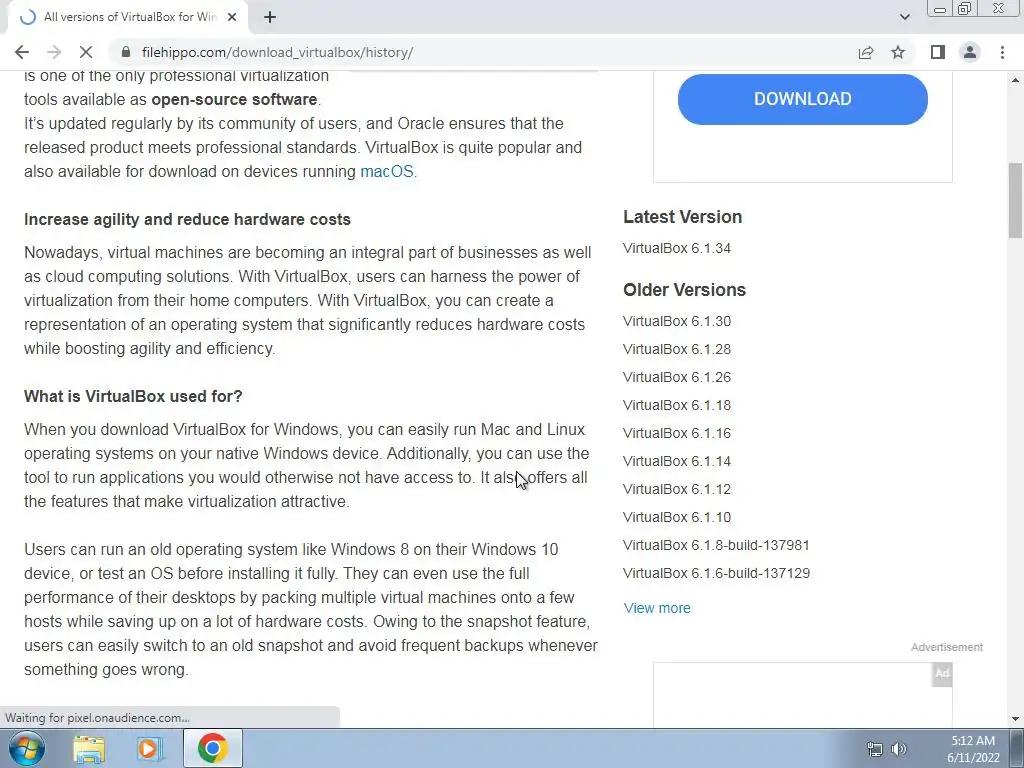Open VirtualBox 6.1.28 version
Image resolution: width=1024 pixels, height=768 pixels.
coord(677,349)
